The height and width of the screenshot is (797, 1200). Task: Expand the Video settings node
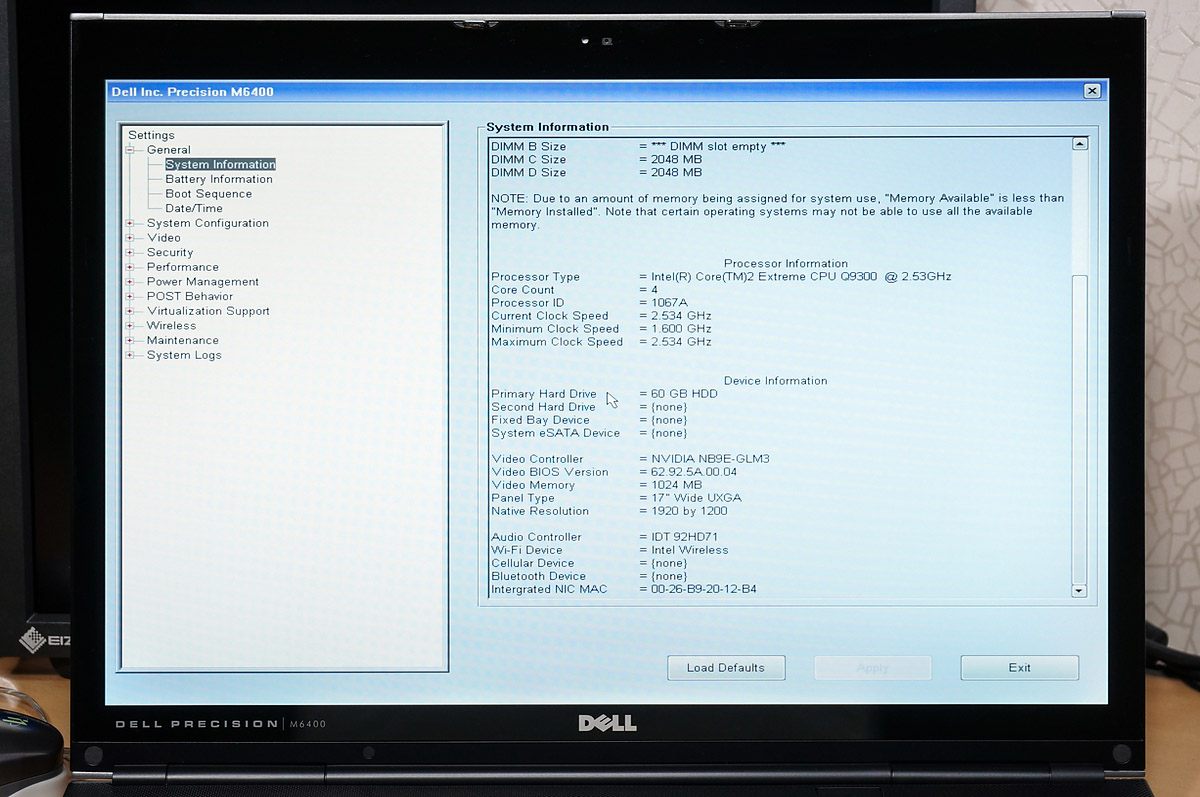click(129, 238)
